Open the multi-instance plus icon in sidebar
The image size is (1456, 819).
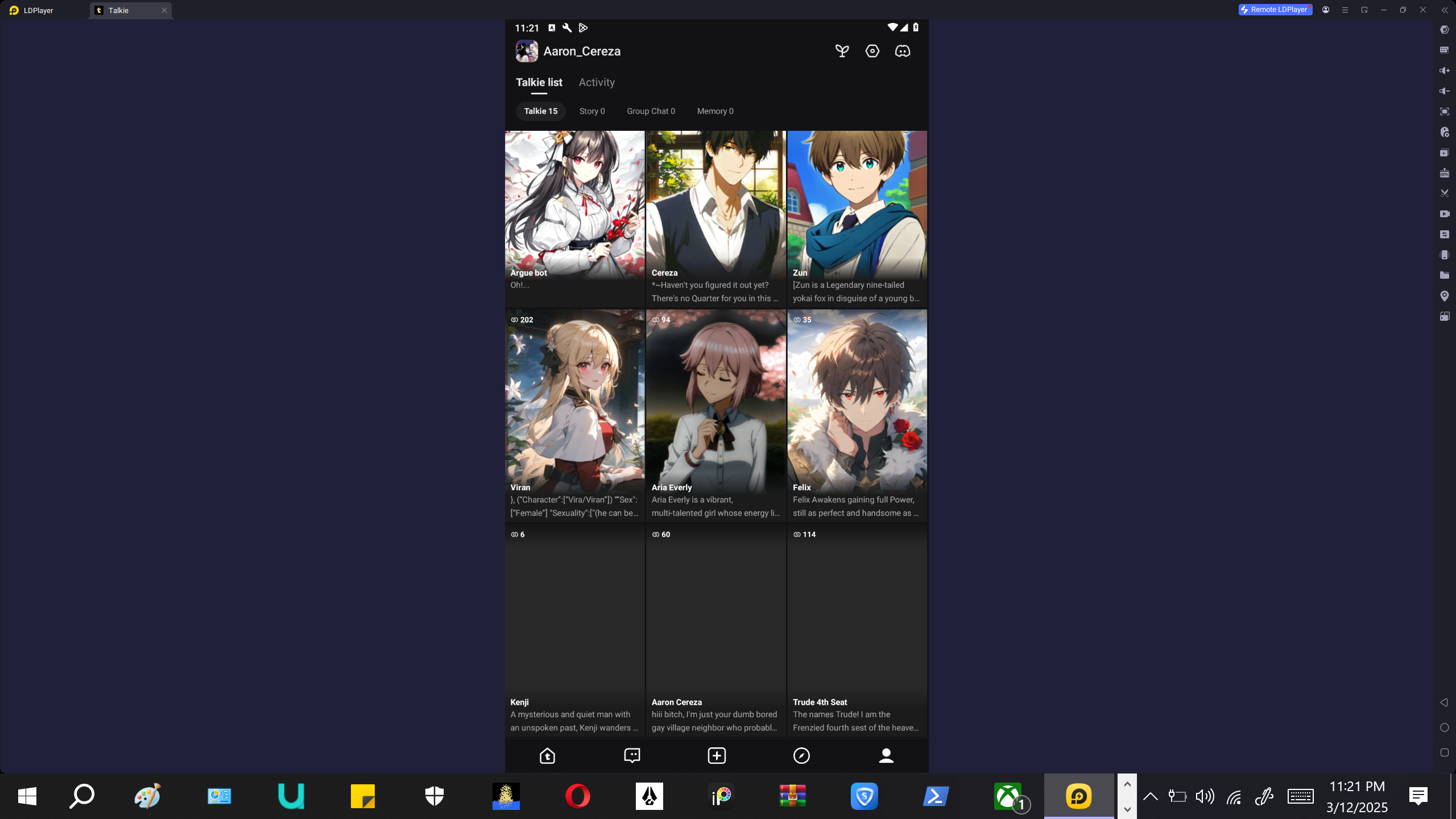[1444, 152]
